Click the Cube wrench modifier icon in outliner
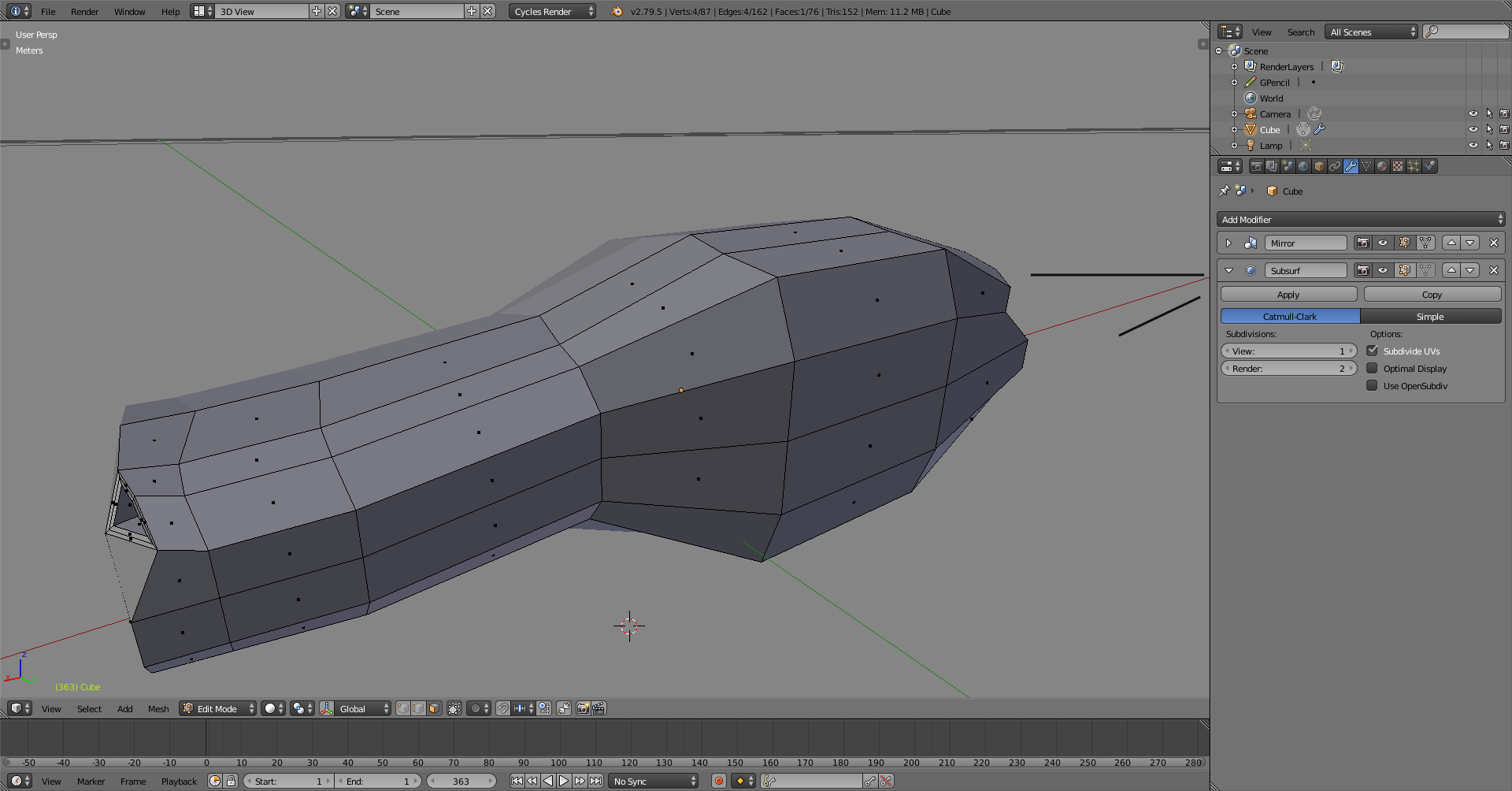This screenshot has height=791, width=1512. (x=1319, y=129)
